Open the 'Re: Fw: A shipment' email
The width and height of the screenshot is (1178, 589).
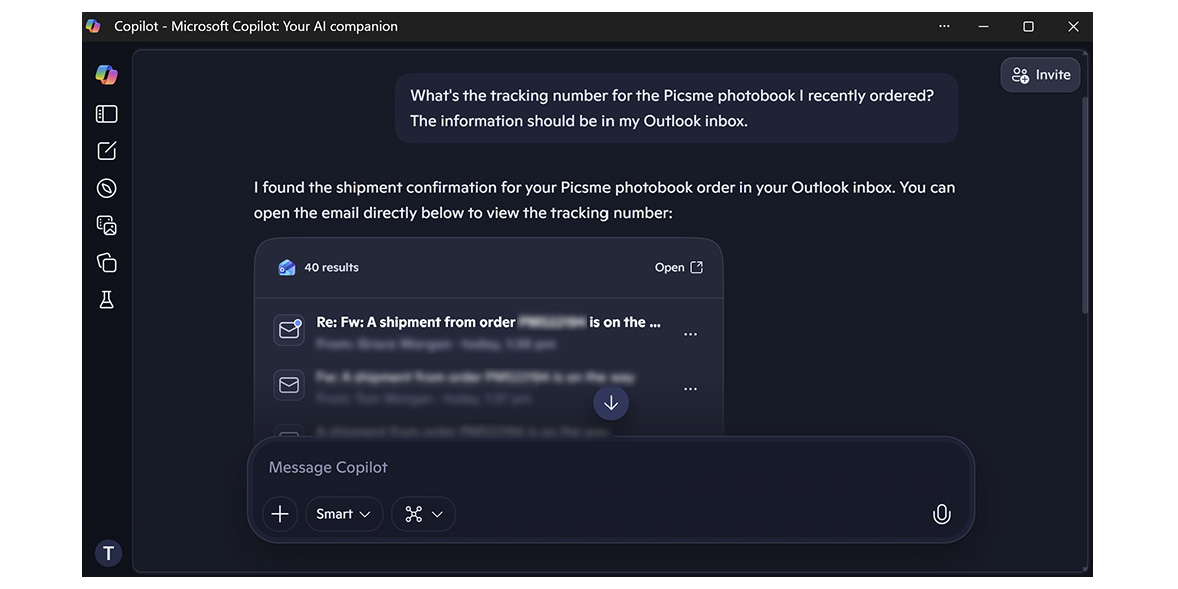pyautogui.click(x=488, y=323)
